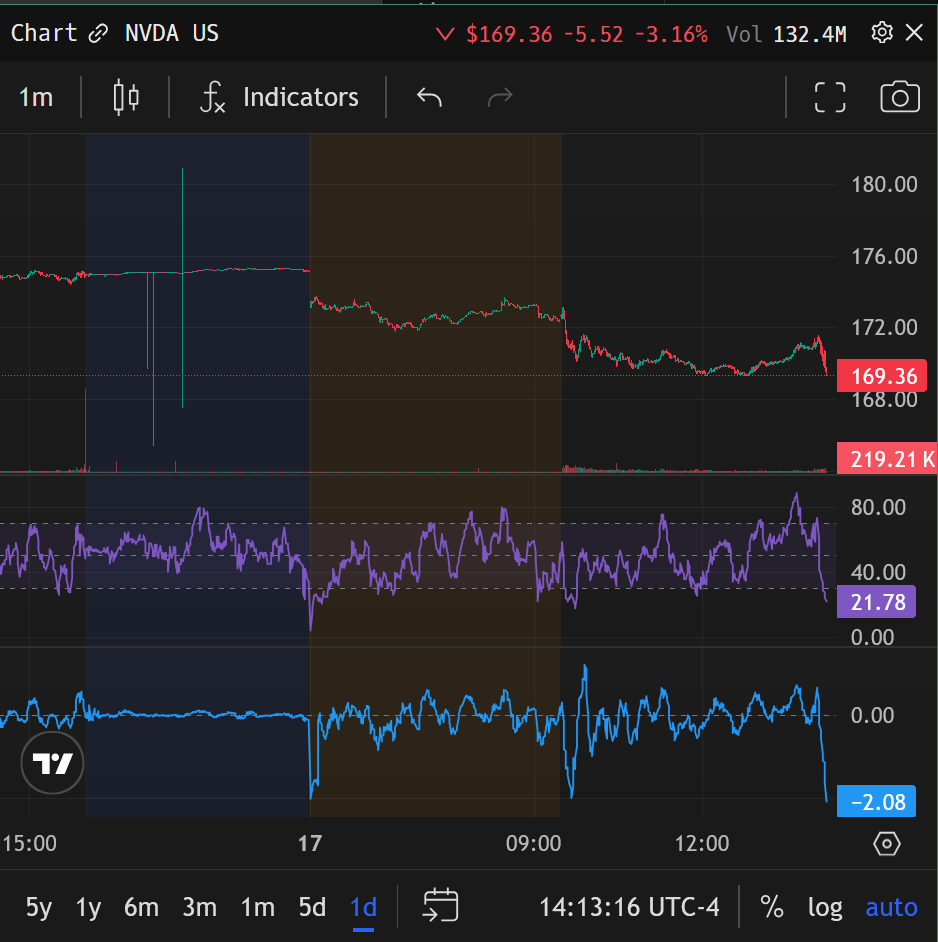Image resolution: width=938 pixels, height=942 pixels.
Task: Open the go-to-date calendar
Action: click(x=440, y=905)
